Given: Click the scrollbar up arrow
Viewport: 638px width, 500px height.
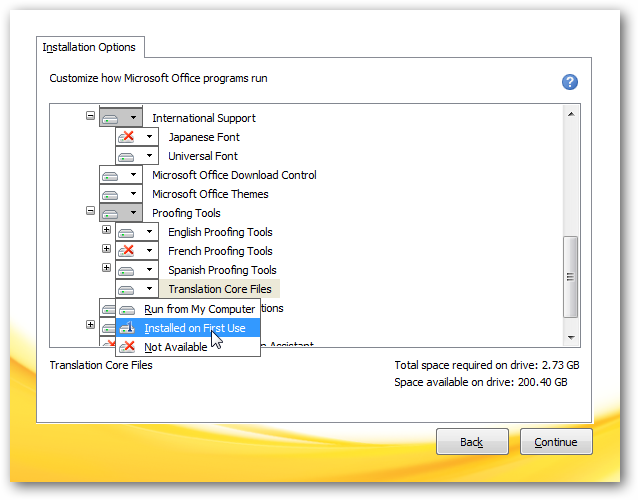Looking at the screenshot, I should pyautogui.click(x=571, y=114).
